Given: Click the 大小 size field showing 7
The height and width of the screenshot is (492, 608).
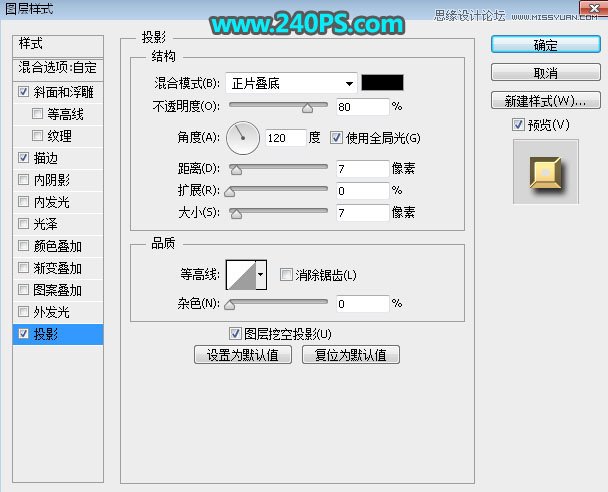Looking at the screenshot, I should pos(363,212).
